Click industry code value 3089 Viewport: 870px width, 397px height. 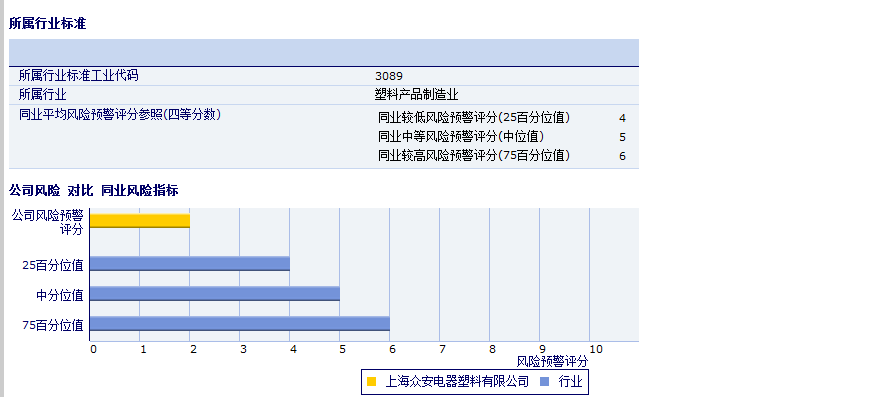(x=389, y=76)
